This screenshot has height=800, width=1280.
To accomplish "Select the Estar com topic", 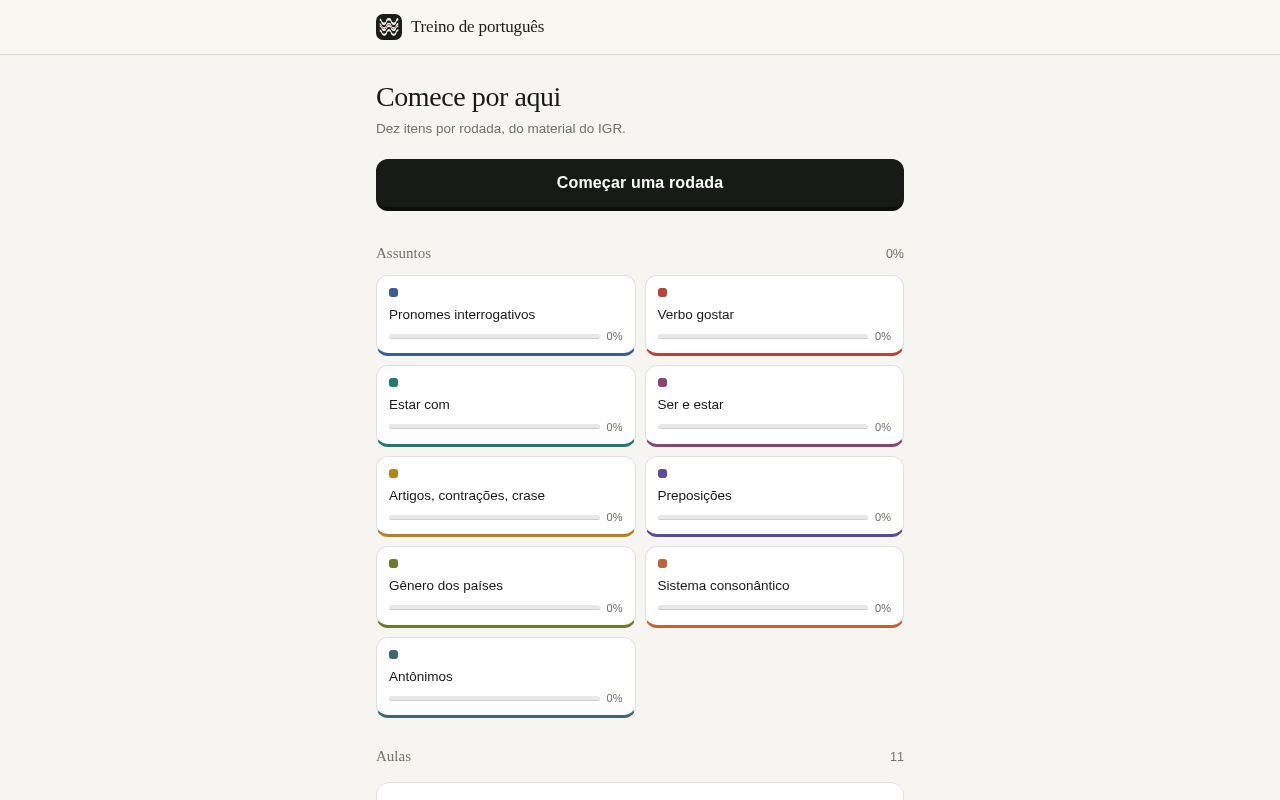I will tap(506, 406).
